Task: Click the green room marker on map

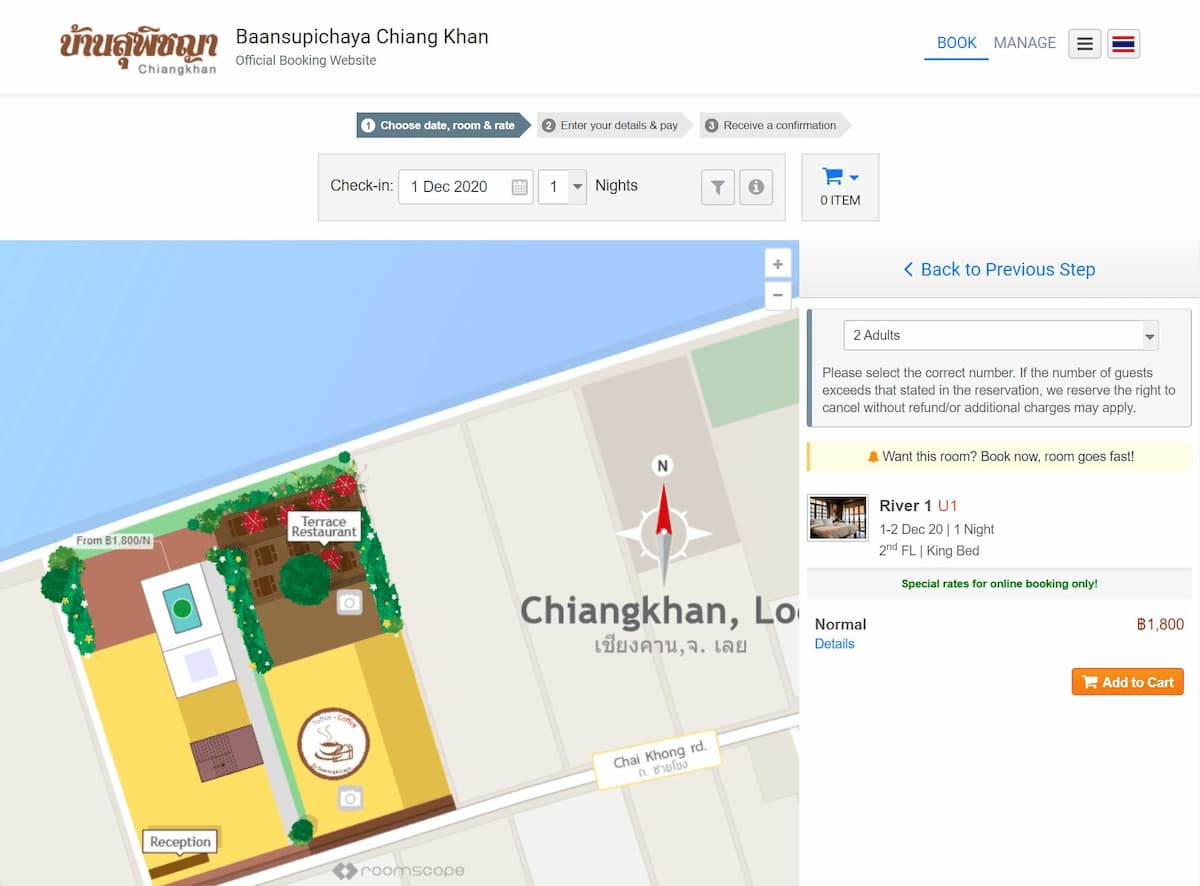Action: point(181,608)
